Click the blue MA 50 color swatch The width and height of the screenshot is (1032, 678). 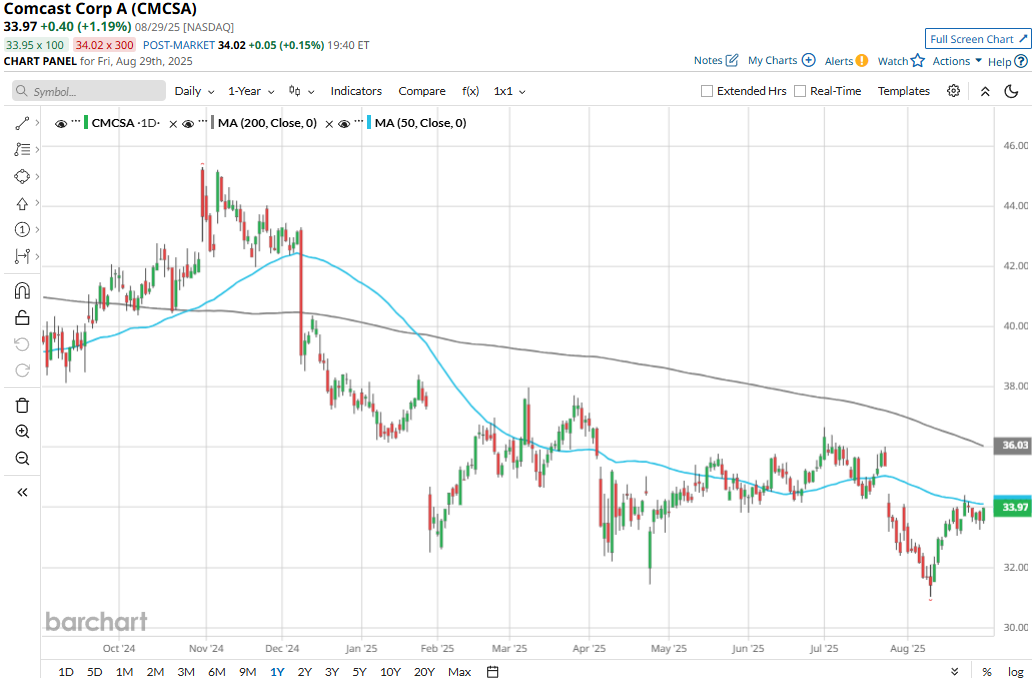[369, 123]
